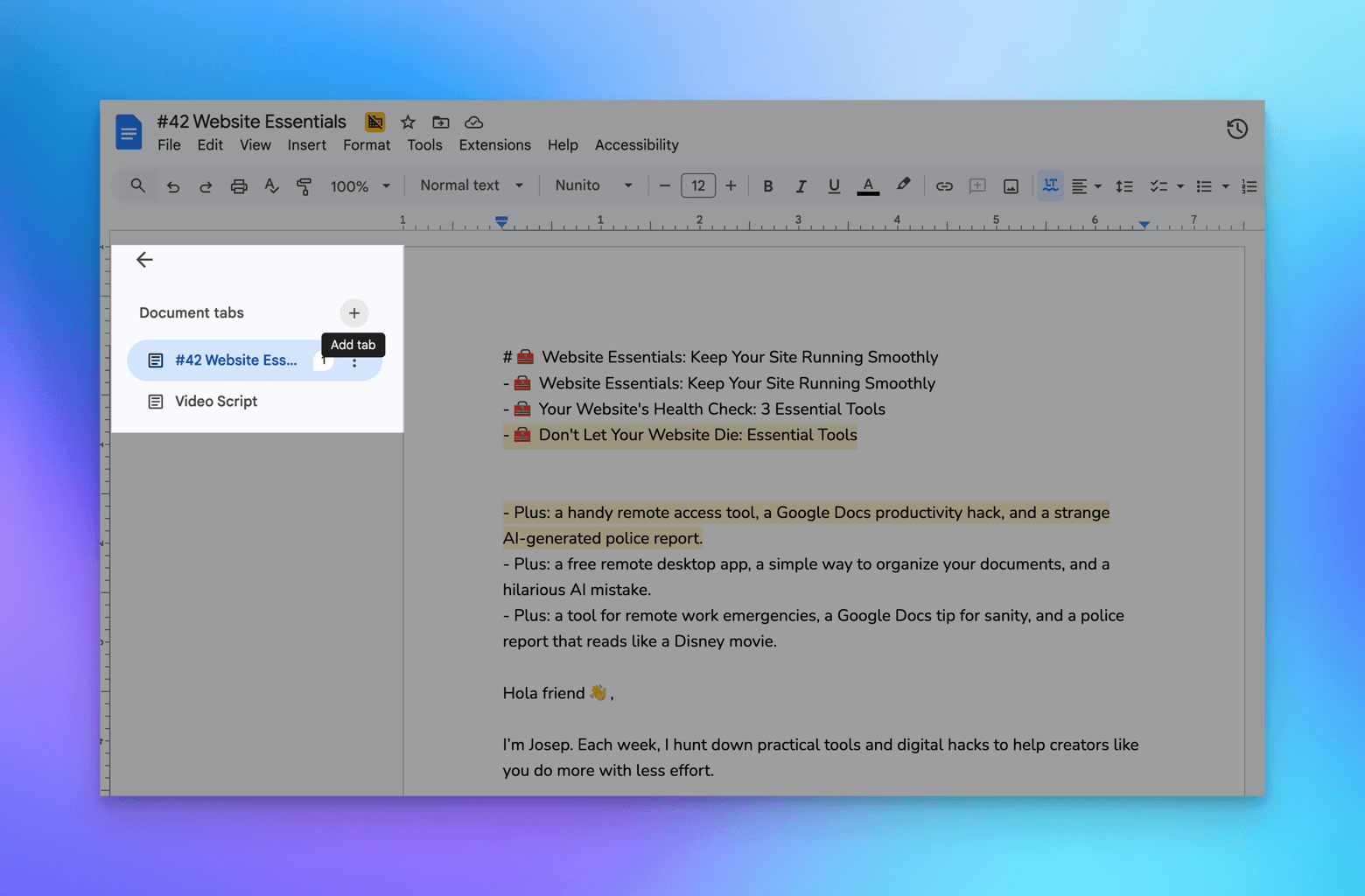Add a comment
The width and height of the screenshot is (1365, 896).
click(977, 185)
